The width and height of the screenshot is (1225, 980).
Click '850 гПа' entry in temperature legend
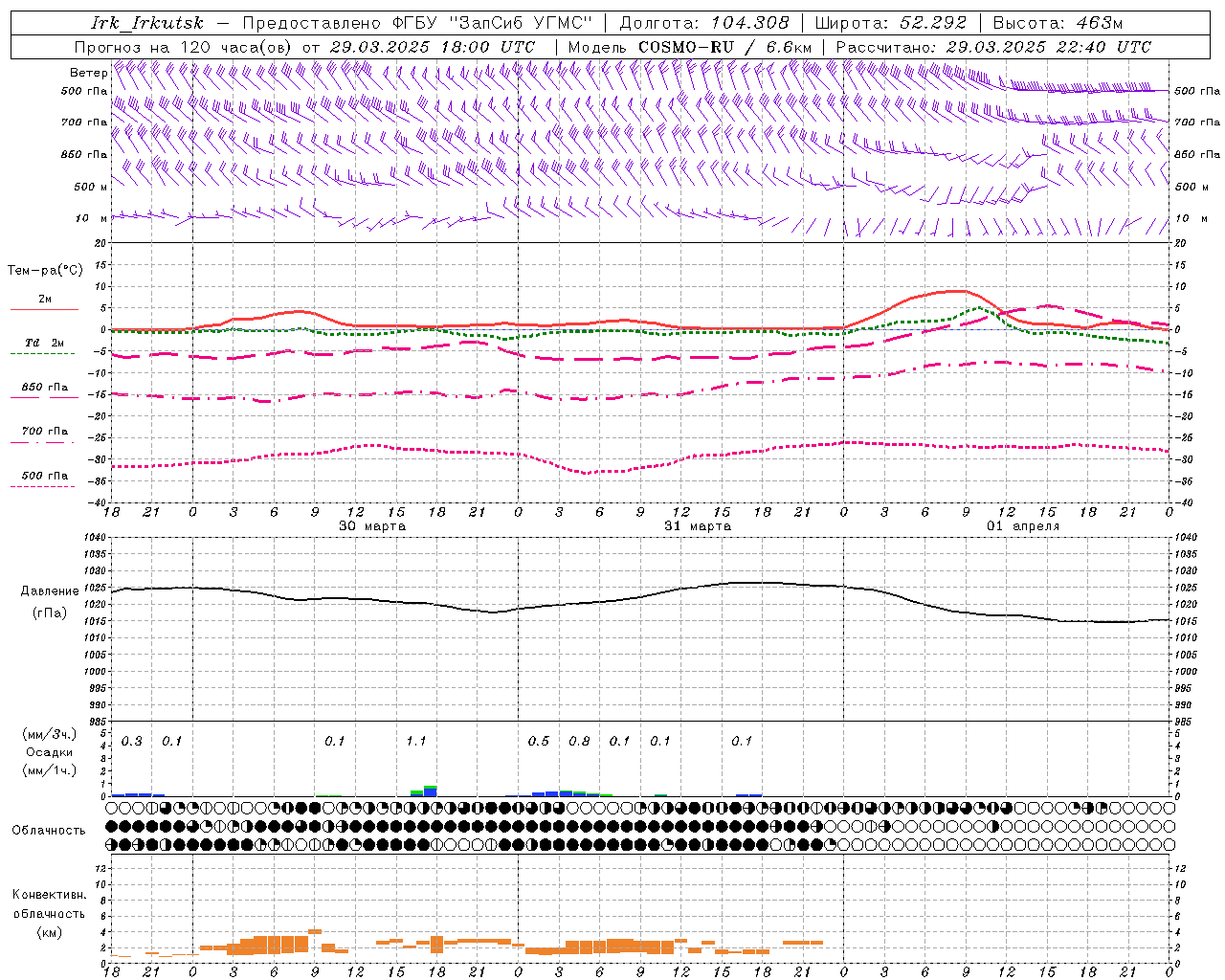coord(45,388)
